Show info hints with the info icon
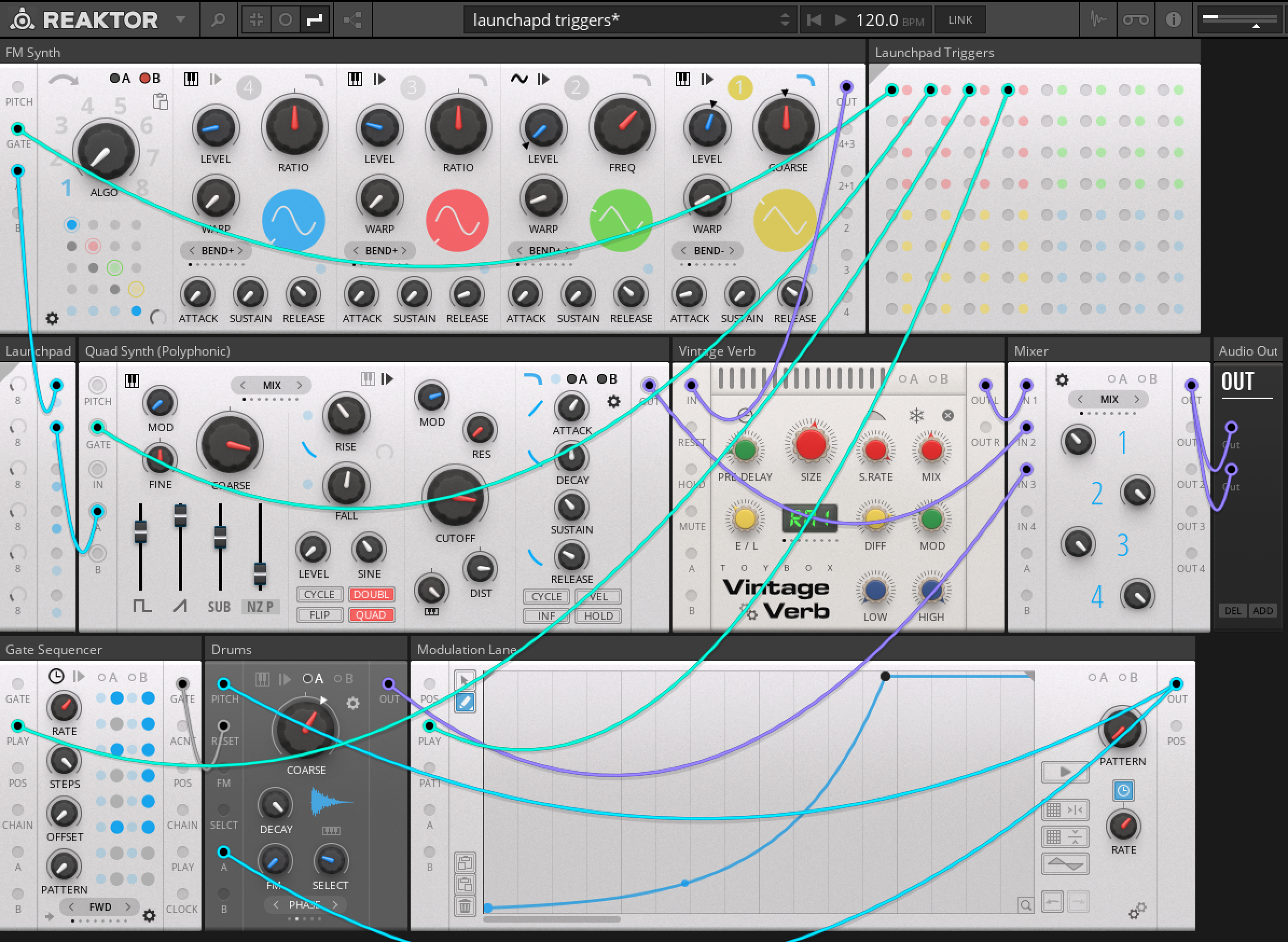The width and height of the screenshot is (1288, 942). (x=1173, y=20)
